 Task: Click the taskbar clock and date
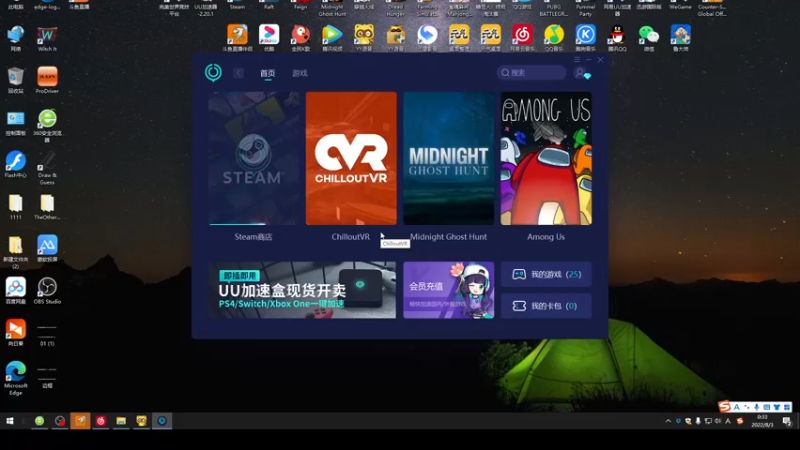pyautogui.click(x=762, y=421)
